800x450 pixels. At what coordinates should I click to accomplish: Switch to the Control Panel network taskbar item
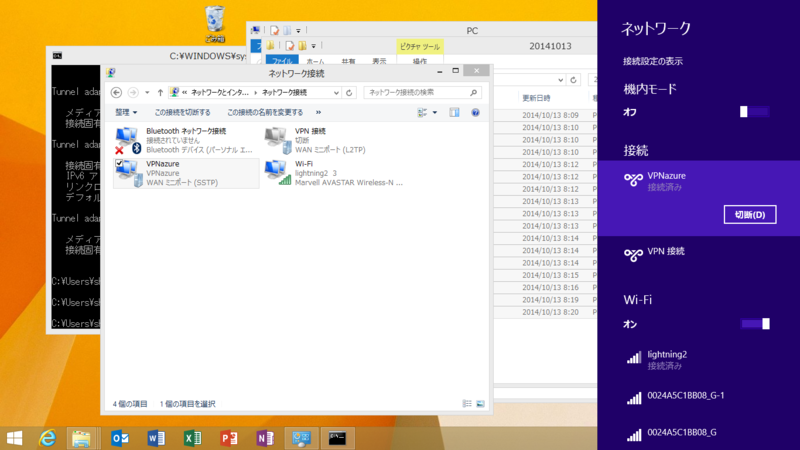point(301,438)
